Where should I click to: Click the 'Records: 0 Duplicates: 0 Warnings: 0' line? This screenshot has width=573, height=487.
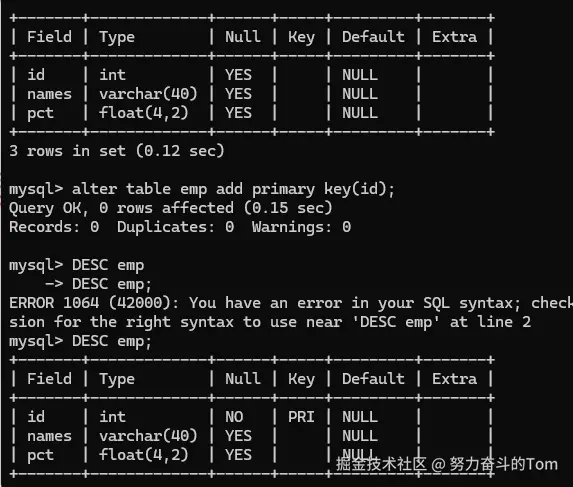click(x=180, y=227)
